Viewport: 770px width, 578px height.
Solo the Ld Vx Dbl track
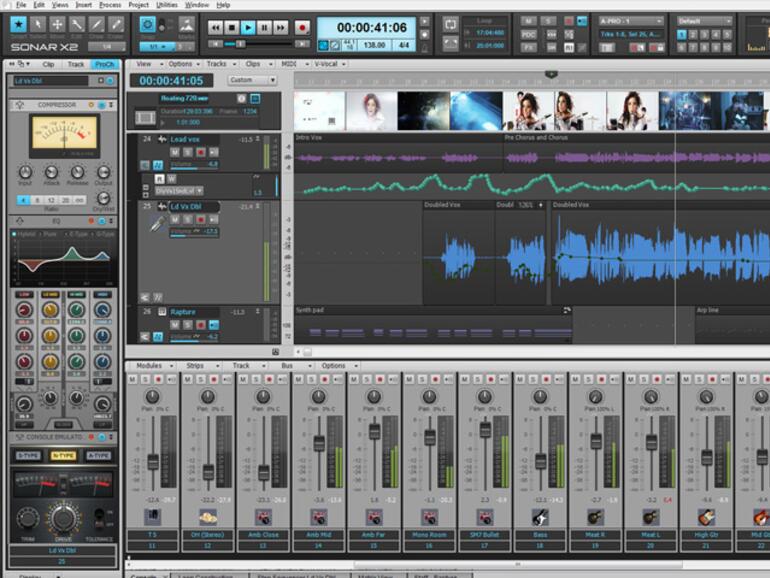click(x=187, y=219)
